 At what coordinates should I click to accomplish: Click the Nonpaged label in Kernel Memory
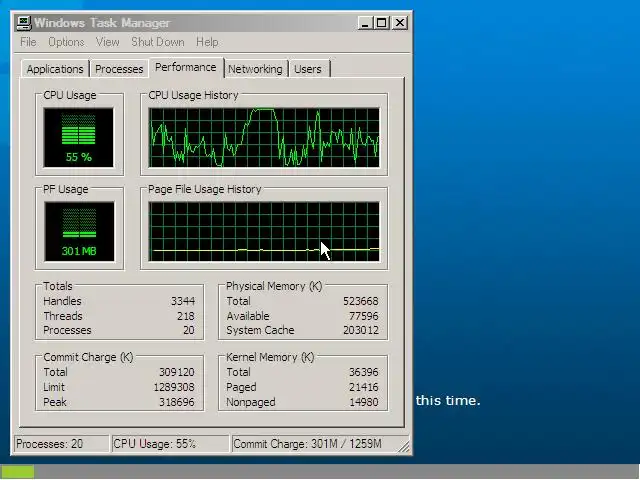(251, 402)
